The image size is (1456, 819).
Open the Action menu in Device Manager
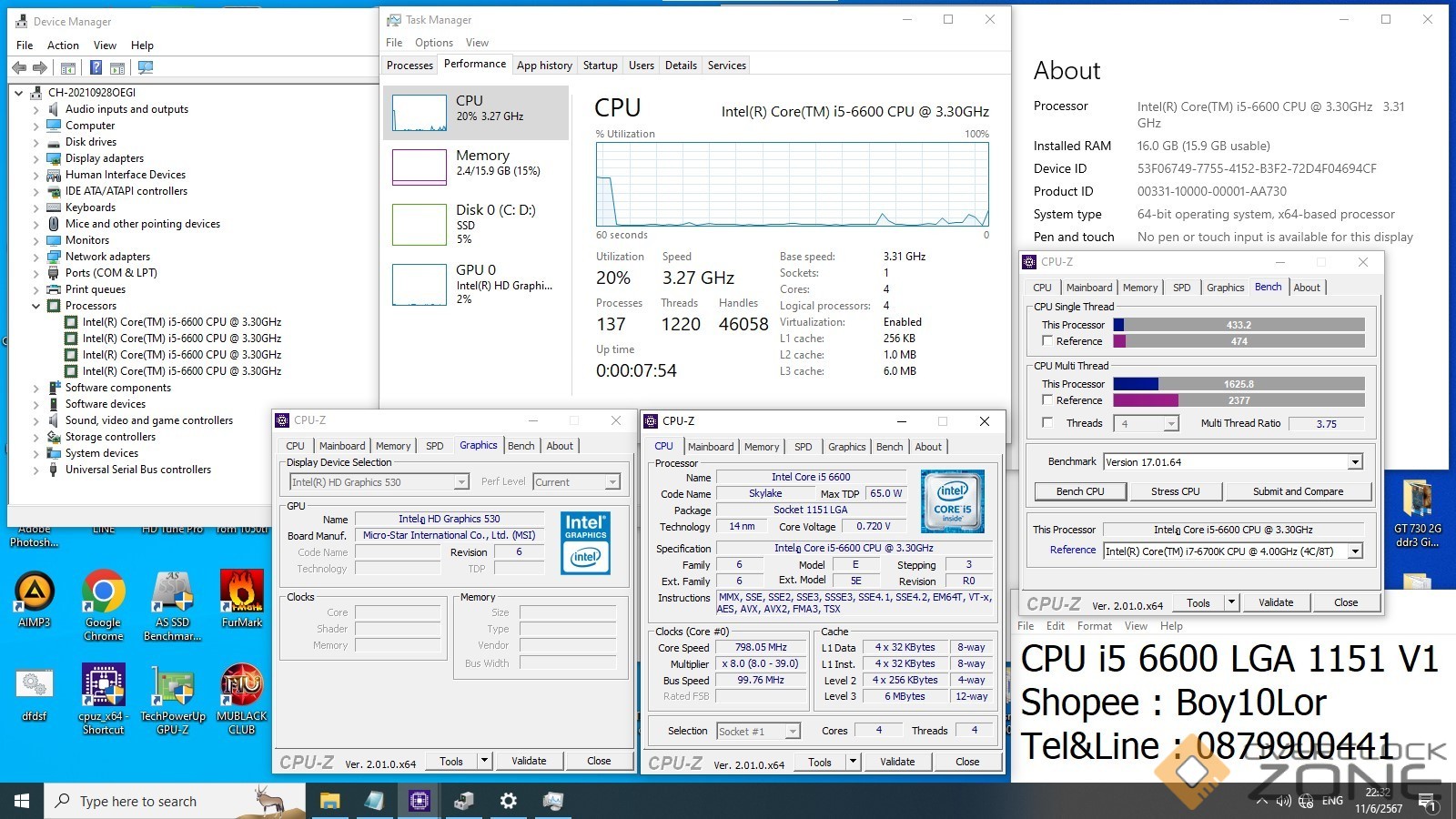point(63,45)
